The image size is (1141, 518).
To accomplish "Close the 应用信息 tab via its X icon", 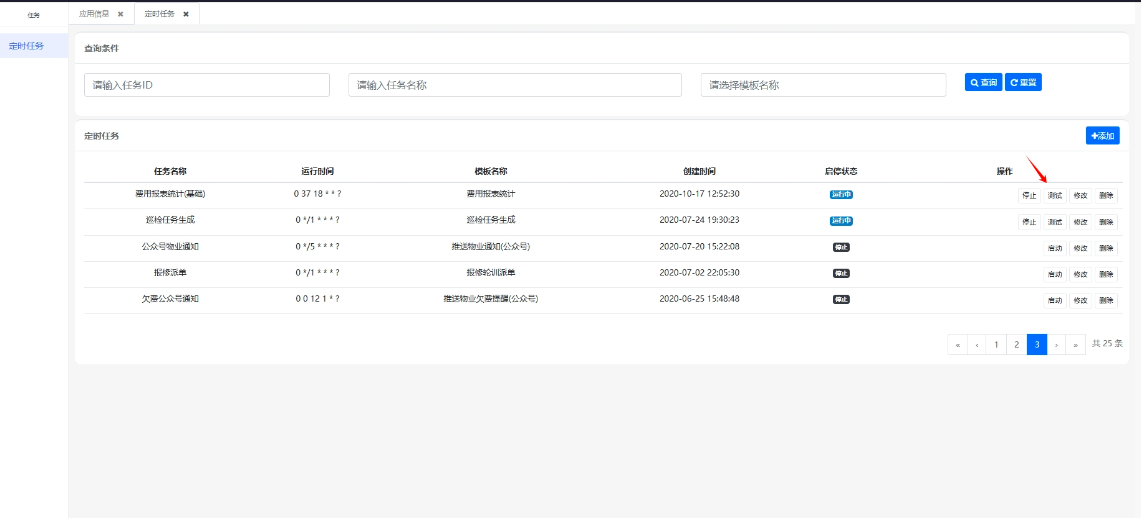I will pos(120,14).
